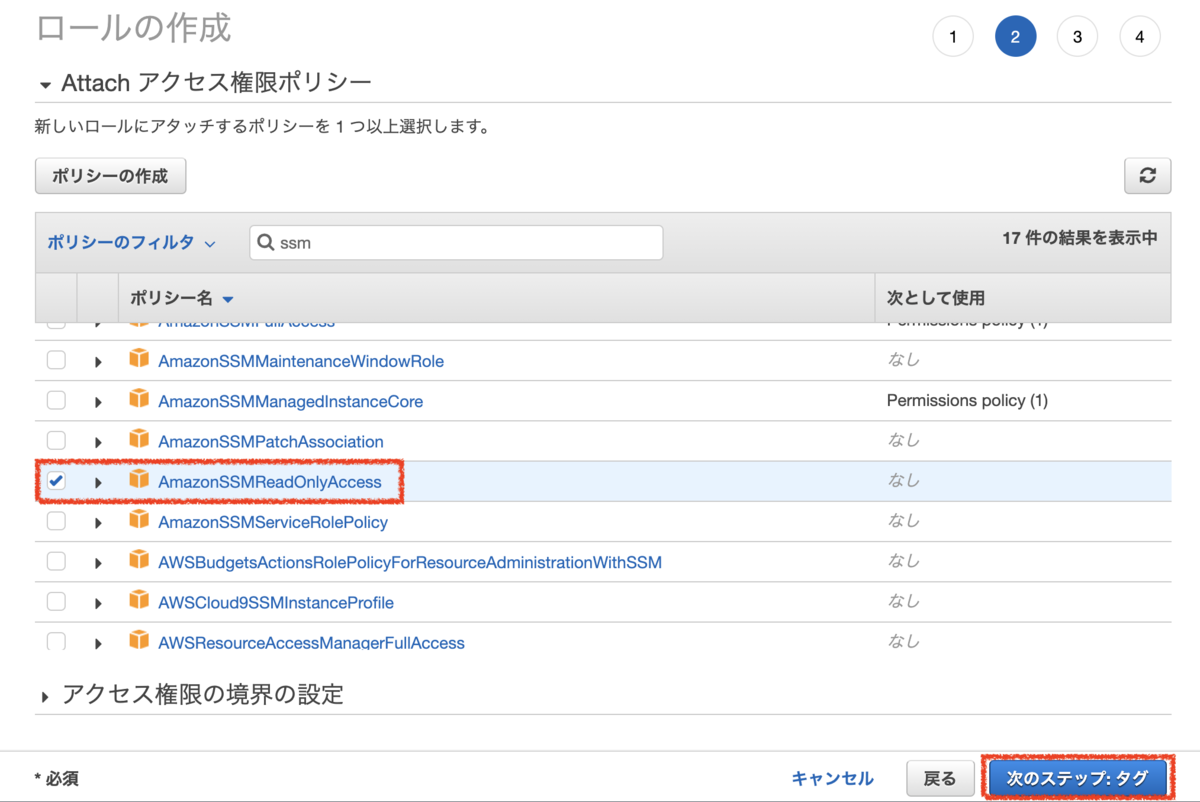The height and width of the screenshot is (802, 1200).
Task: Click the policy icon beside AWSBudgetsActionsRolePolicyForResourceAdministrationWithSSM
Action: (139, 561)
